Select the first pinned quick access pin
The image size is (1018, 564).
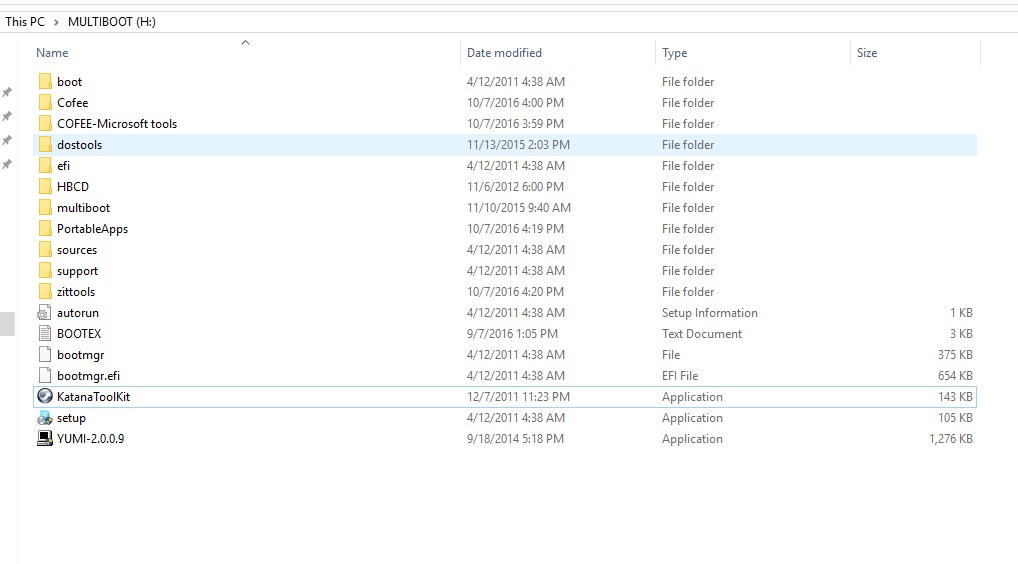[6, 92]
